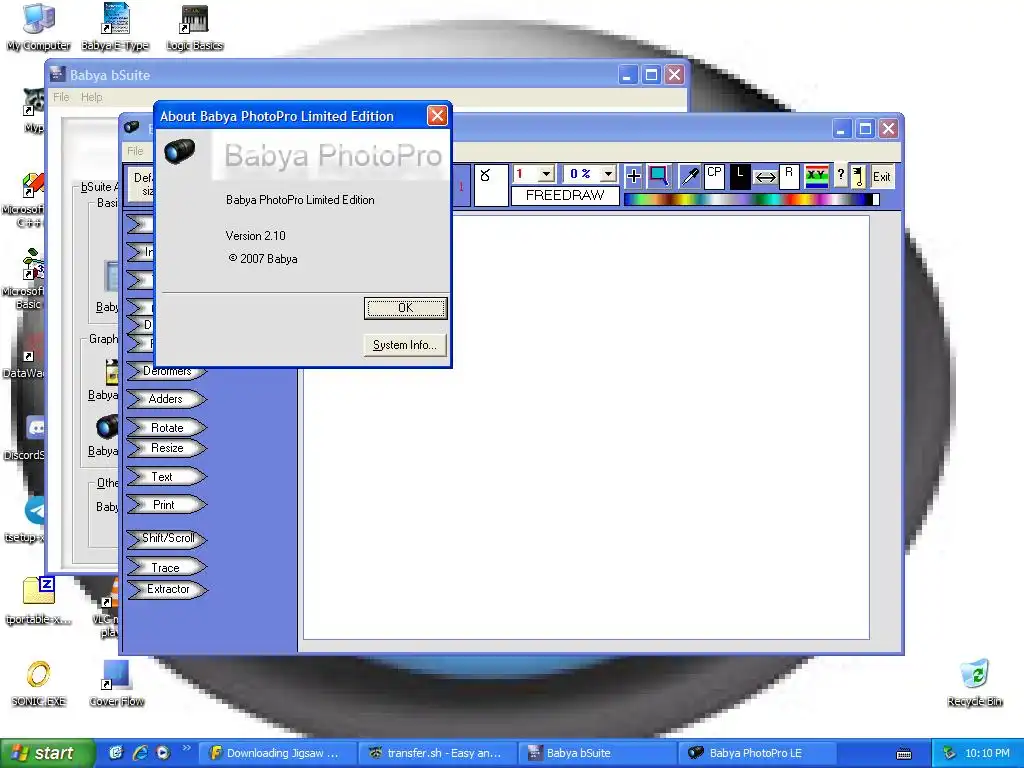Select the crosshair plus tool

click(x=633, y=176)
